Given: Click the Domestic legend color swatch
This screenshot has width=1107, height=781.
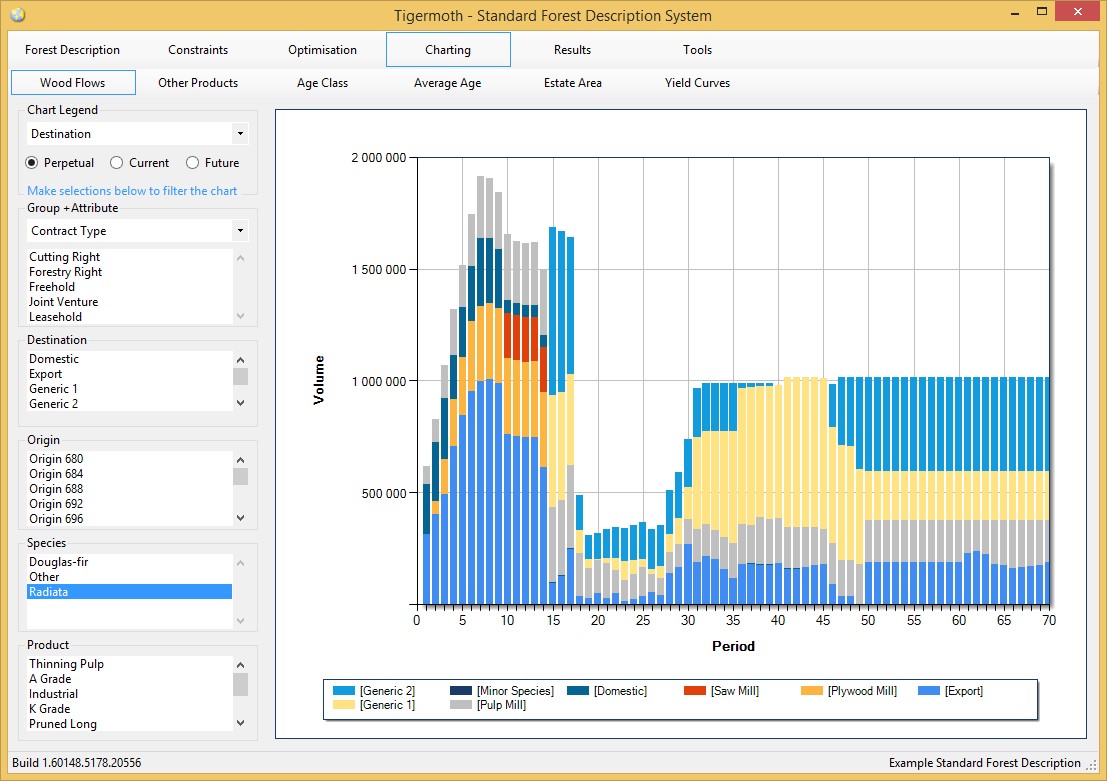Looking at the screenshot, I should tap(578, 691).
